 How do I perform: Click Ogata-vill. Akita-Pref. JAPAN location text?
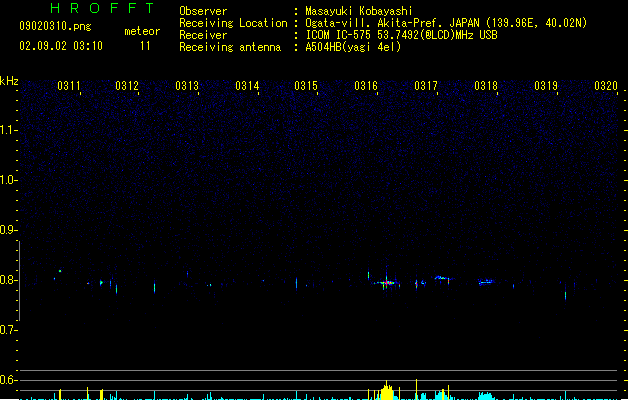point(446,23)
